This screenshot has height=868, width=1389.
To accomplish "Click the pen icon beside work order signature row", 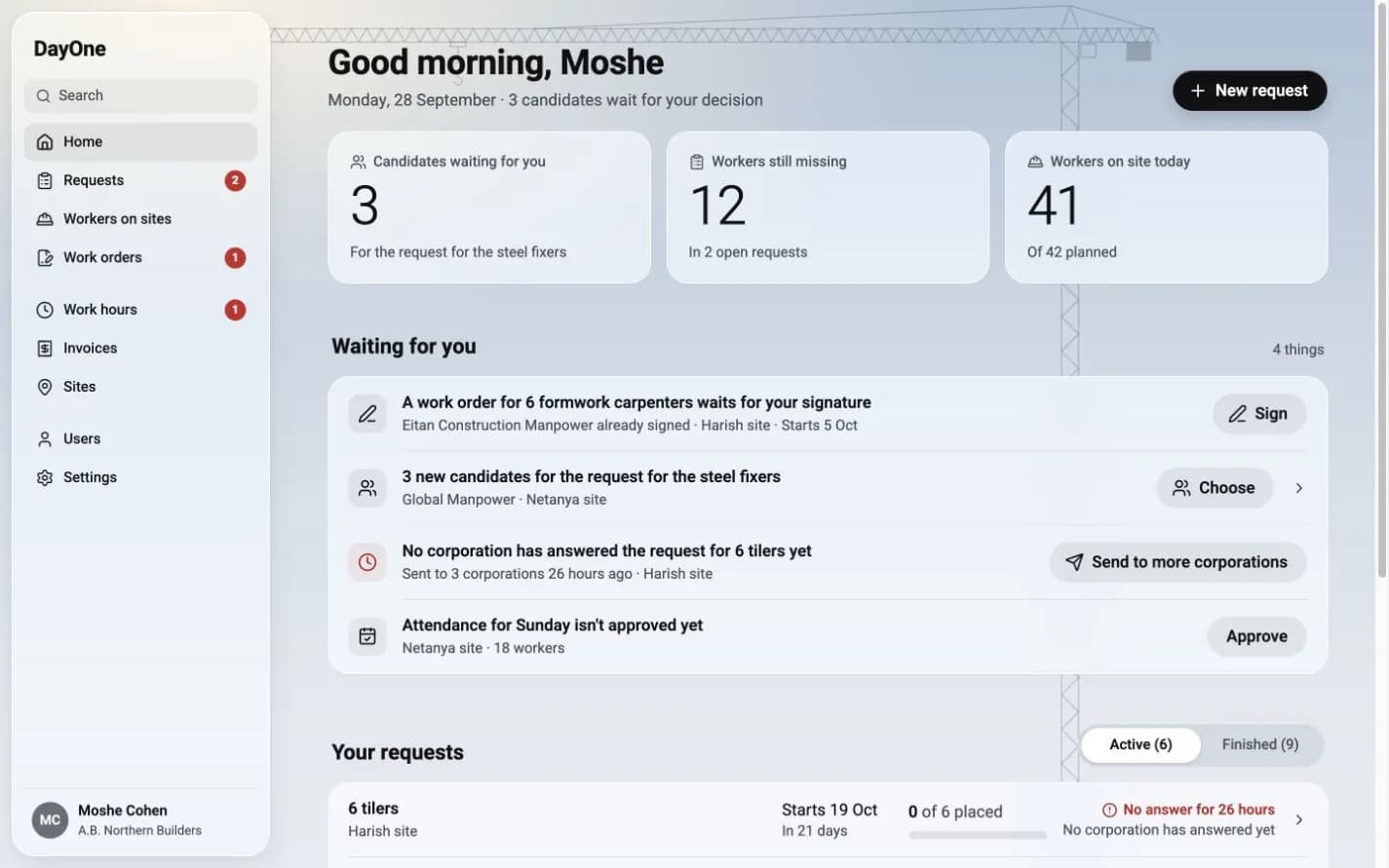I will pyautogui.click(x=367, y=414).
